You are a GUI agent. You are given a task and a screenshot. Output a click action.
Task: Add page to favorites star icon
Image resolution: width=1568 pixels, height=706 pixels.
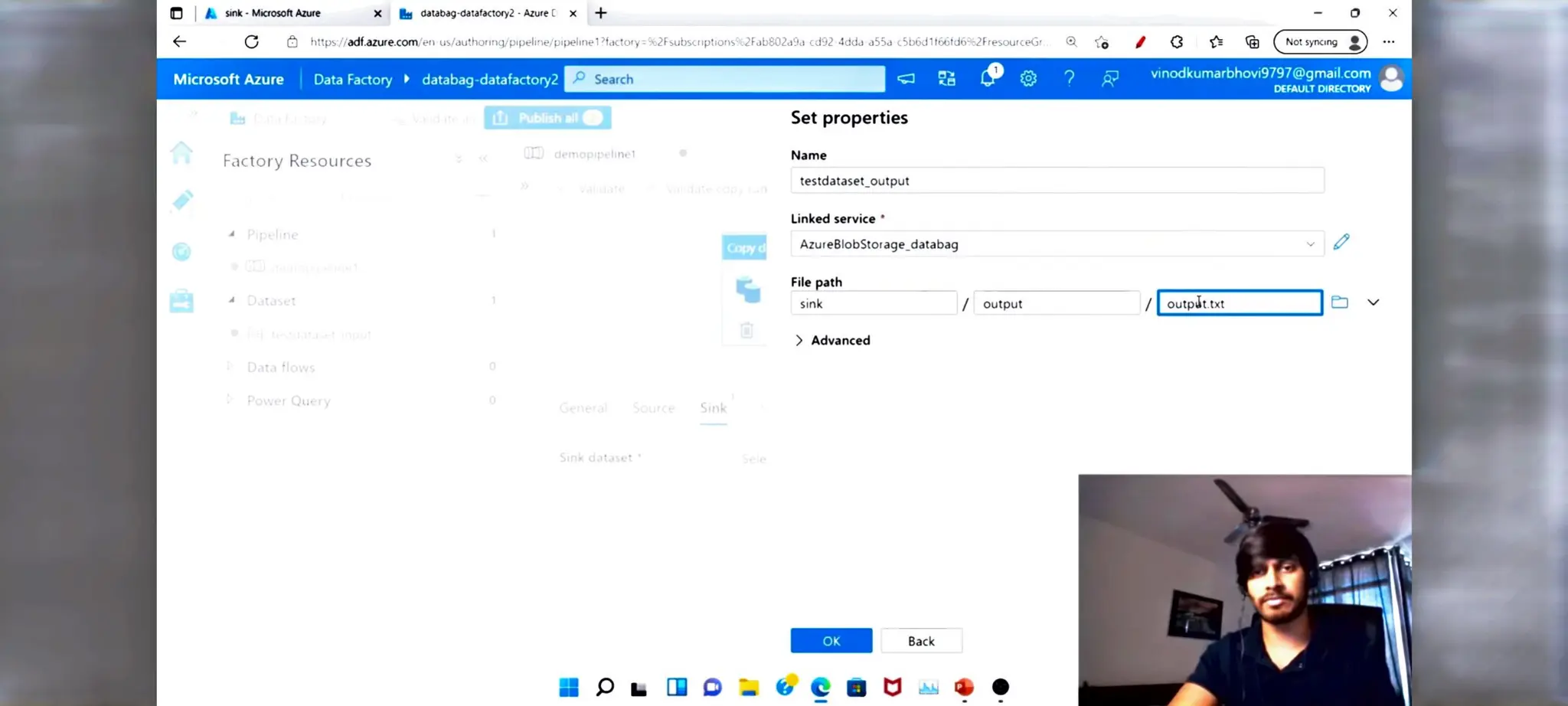tap(1102, 42)
